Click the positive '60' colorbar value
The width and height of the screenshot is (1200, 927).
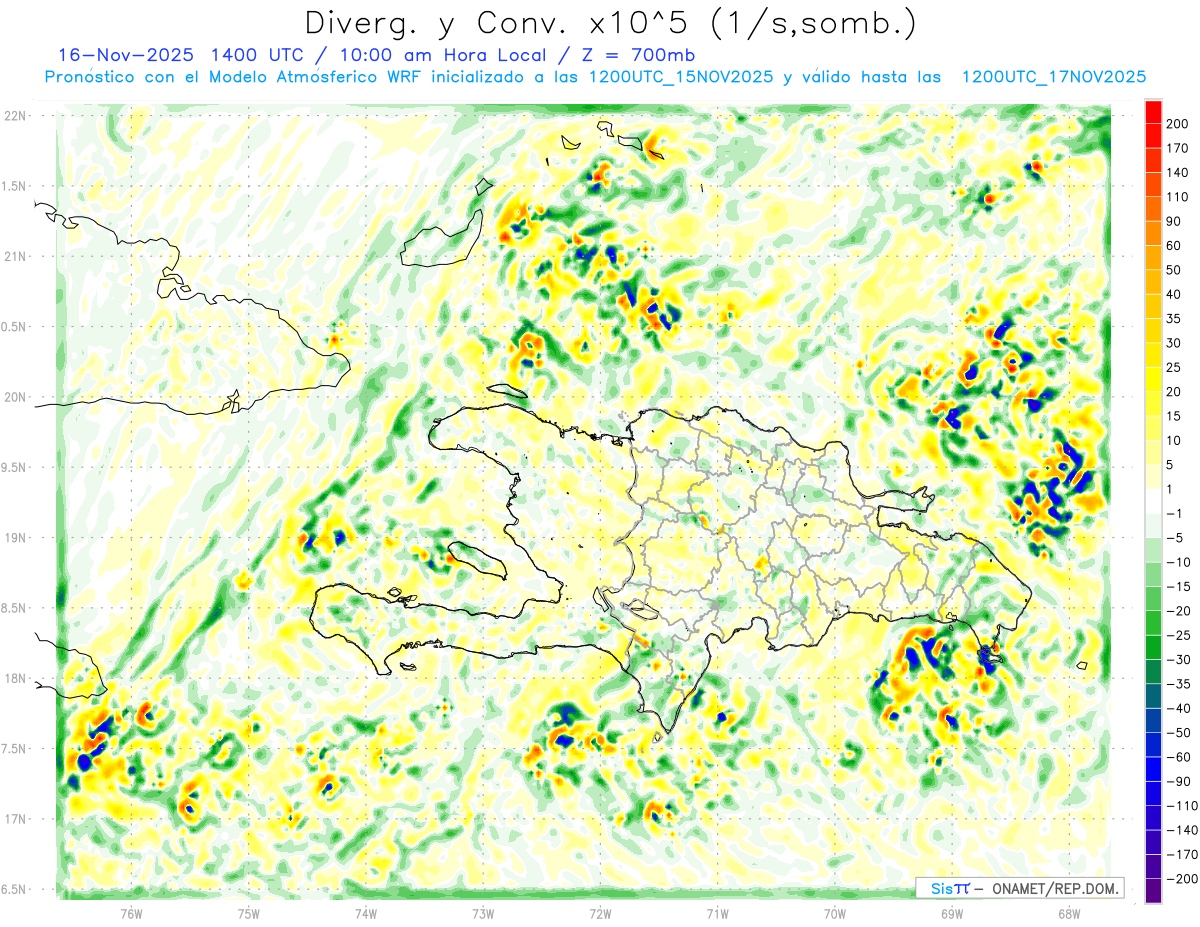(1175, 246)
